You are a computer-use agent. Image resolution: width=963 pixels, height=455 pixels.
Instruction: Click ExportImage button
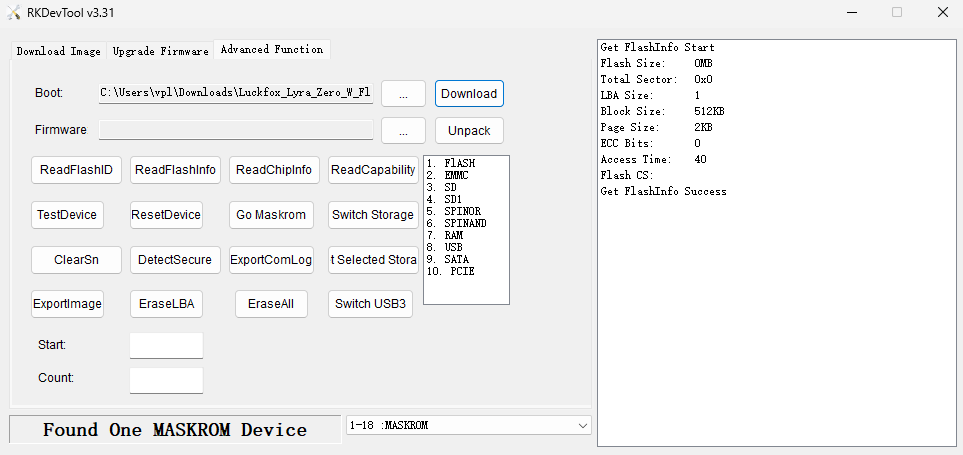click(x=67, y=304)
